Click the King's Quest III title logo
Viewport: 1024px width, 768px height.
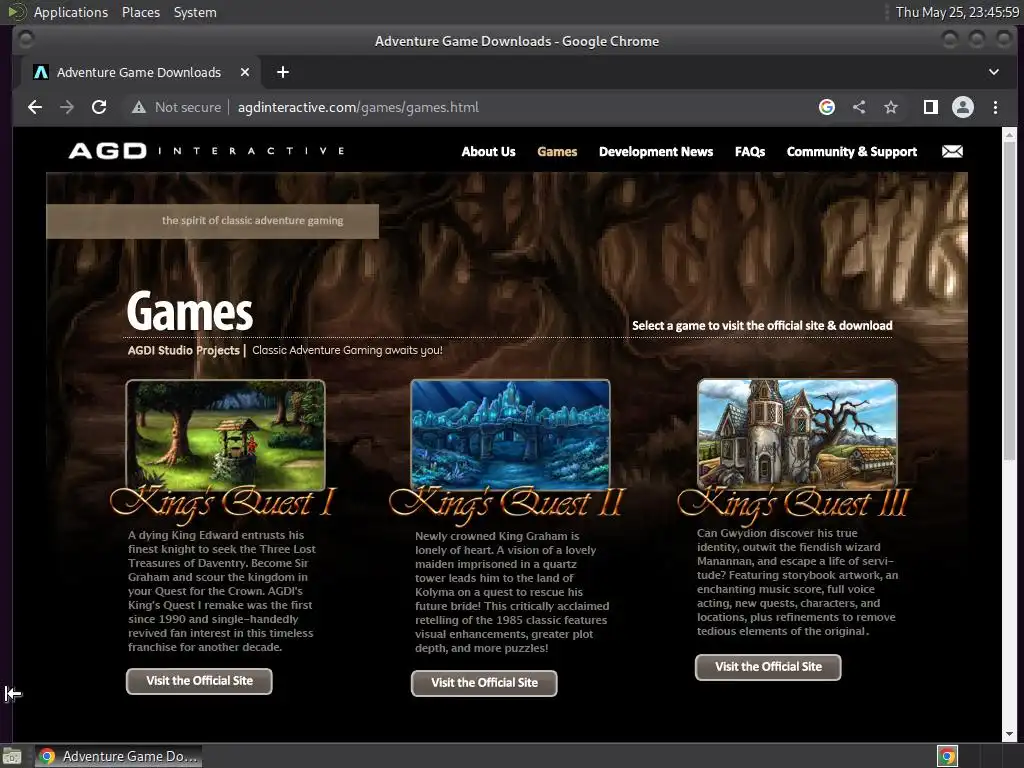coord(793,504)
